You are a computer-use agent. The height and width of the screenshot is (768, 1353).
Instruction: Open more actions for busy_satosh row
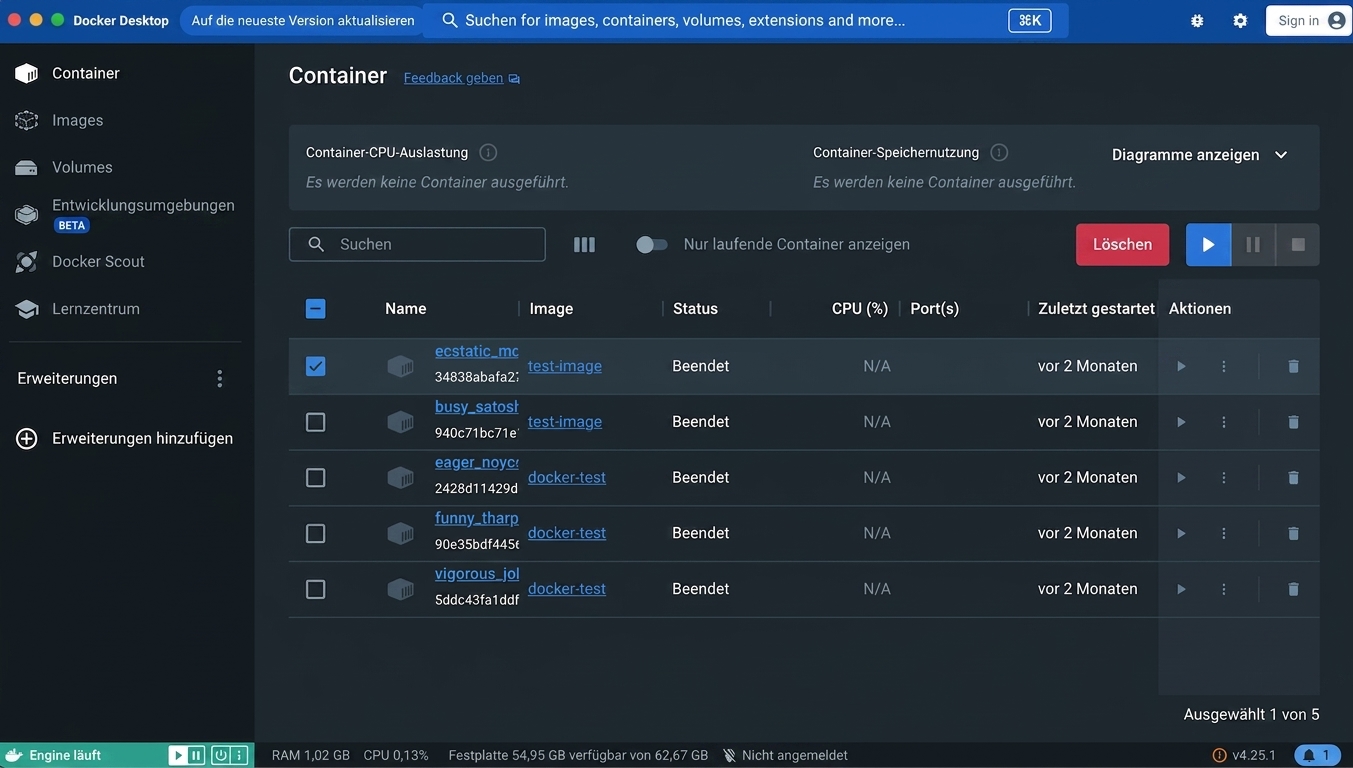pyautogui.click(x=1224, y=422)
